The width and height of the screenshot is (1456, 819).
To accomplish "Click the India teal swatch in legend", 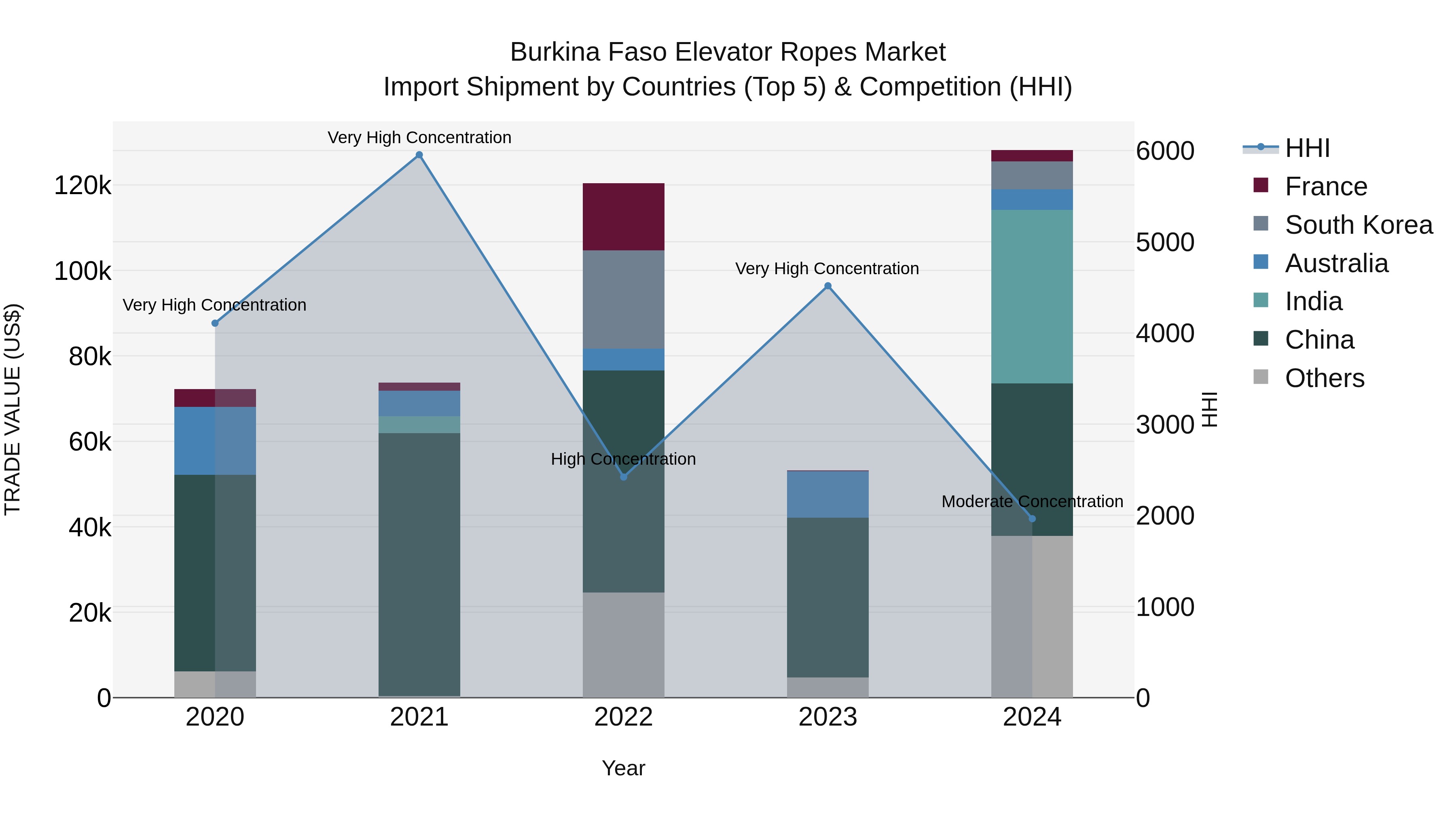I will 1260,300.
